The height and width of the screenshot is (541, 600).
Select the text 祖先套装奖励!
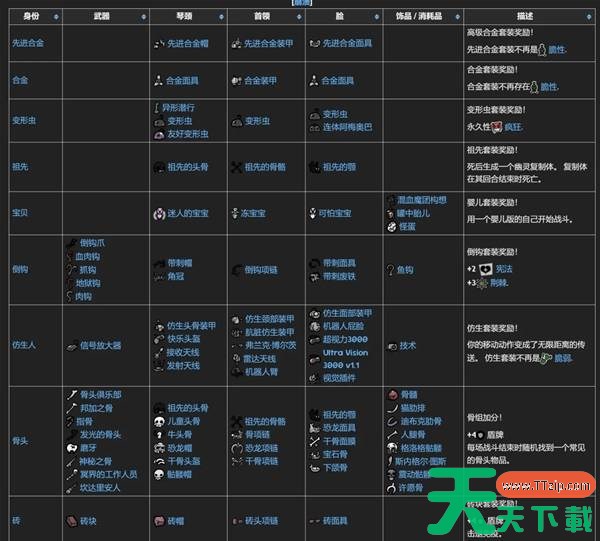[x=492, y=150]
